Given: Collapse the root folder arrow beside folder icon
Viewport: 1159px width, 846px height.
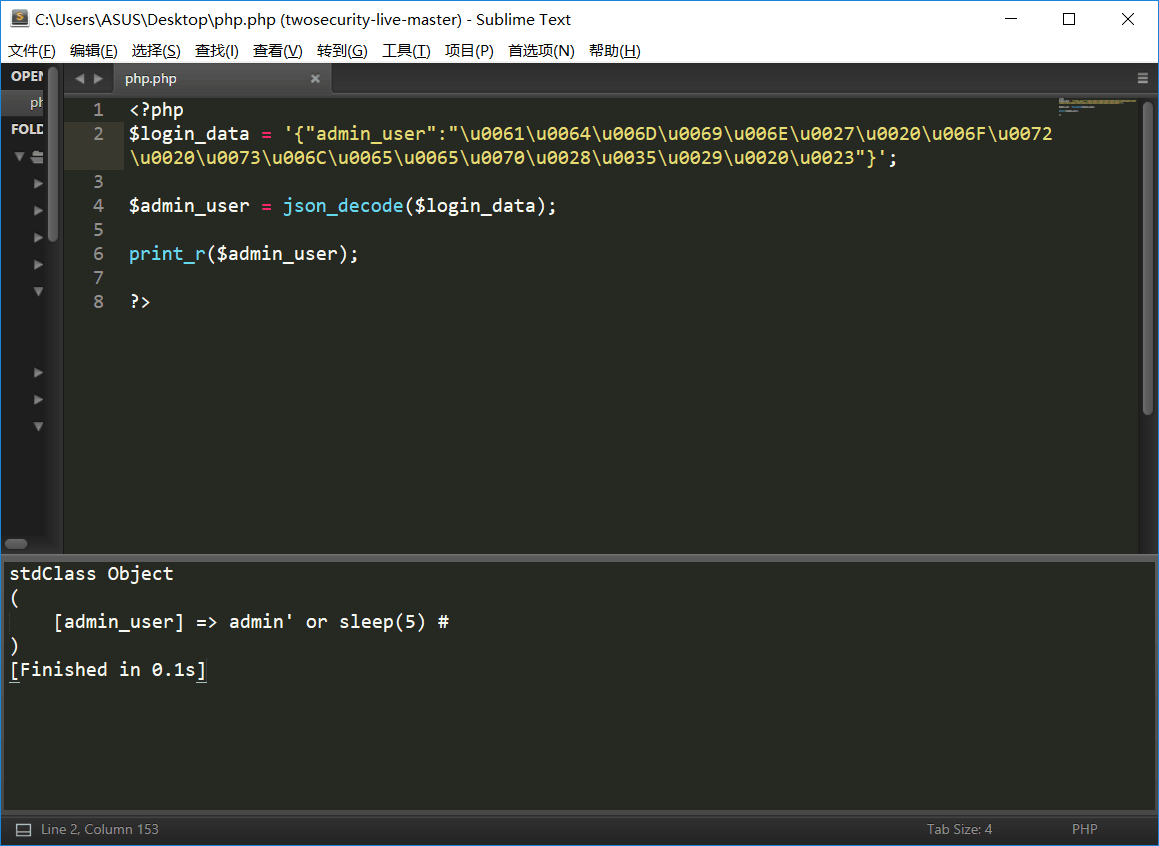Looking at the screenshot, I should click(20, 157).
